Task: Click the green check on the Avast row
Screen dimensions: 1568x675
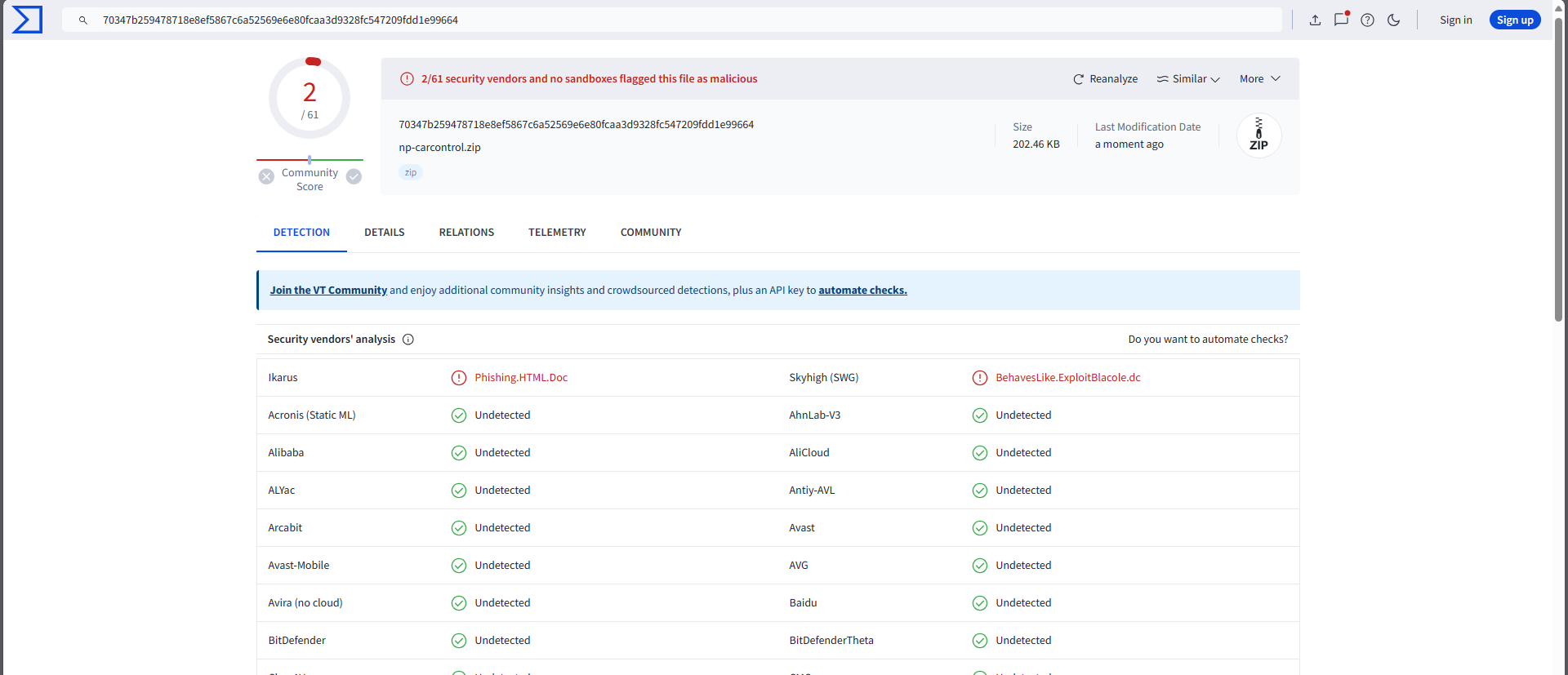Action: tap(980, 528)
